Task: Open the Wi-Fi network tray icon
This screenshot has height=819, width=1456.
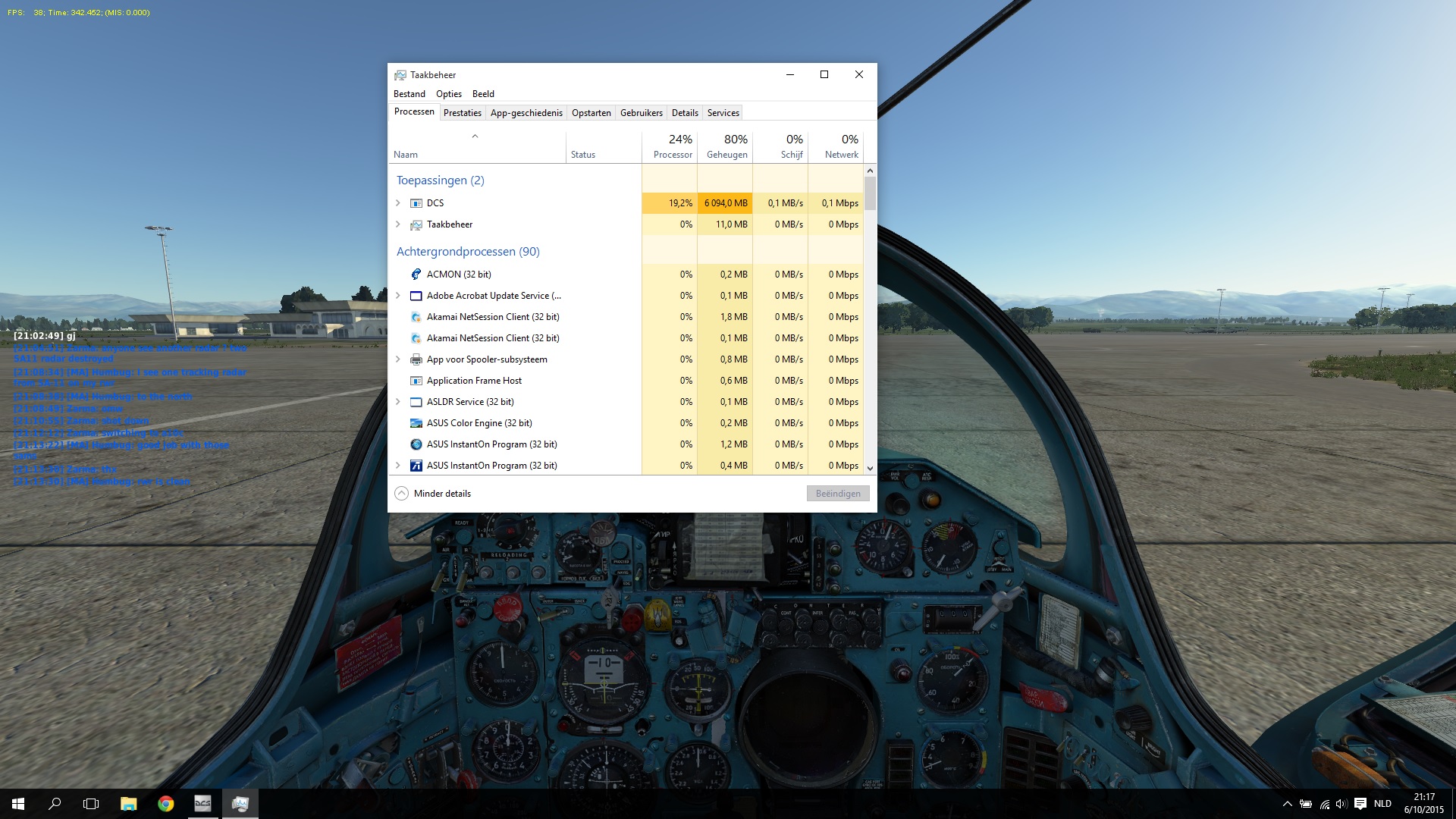Action: tap(1325, 804)
